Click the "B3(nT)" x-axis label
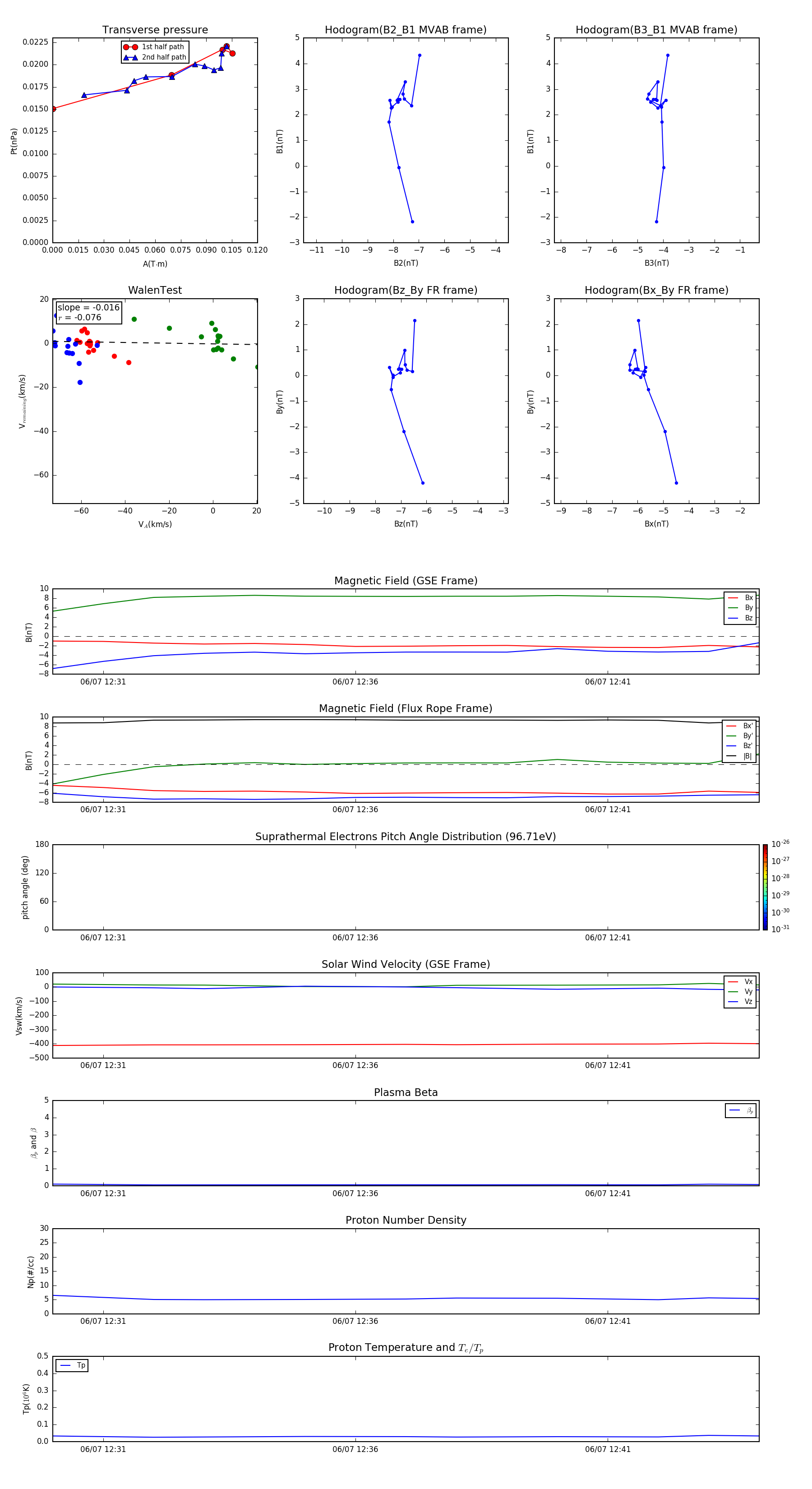 pos(656,263)
